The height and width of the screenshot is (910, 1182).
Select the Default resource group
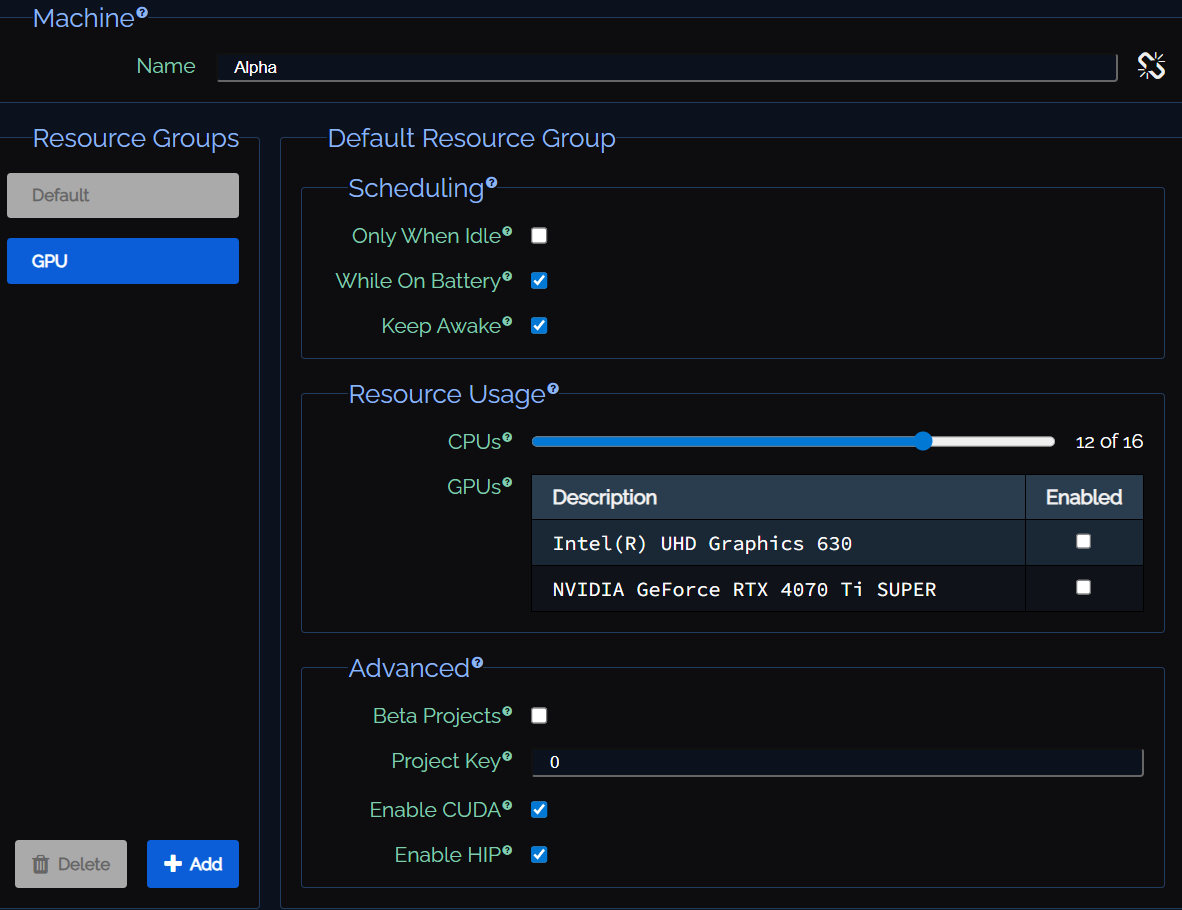tap(123, 195)
